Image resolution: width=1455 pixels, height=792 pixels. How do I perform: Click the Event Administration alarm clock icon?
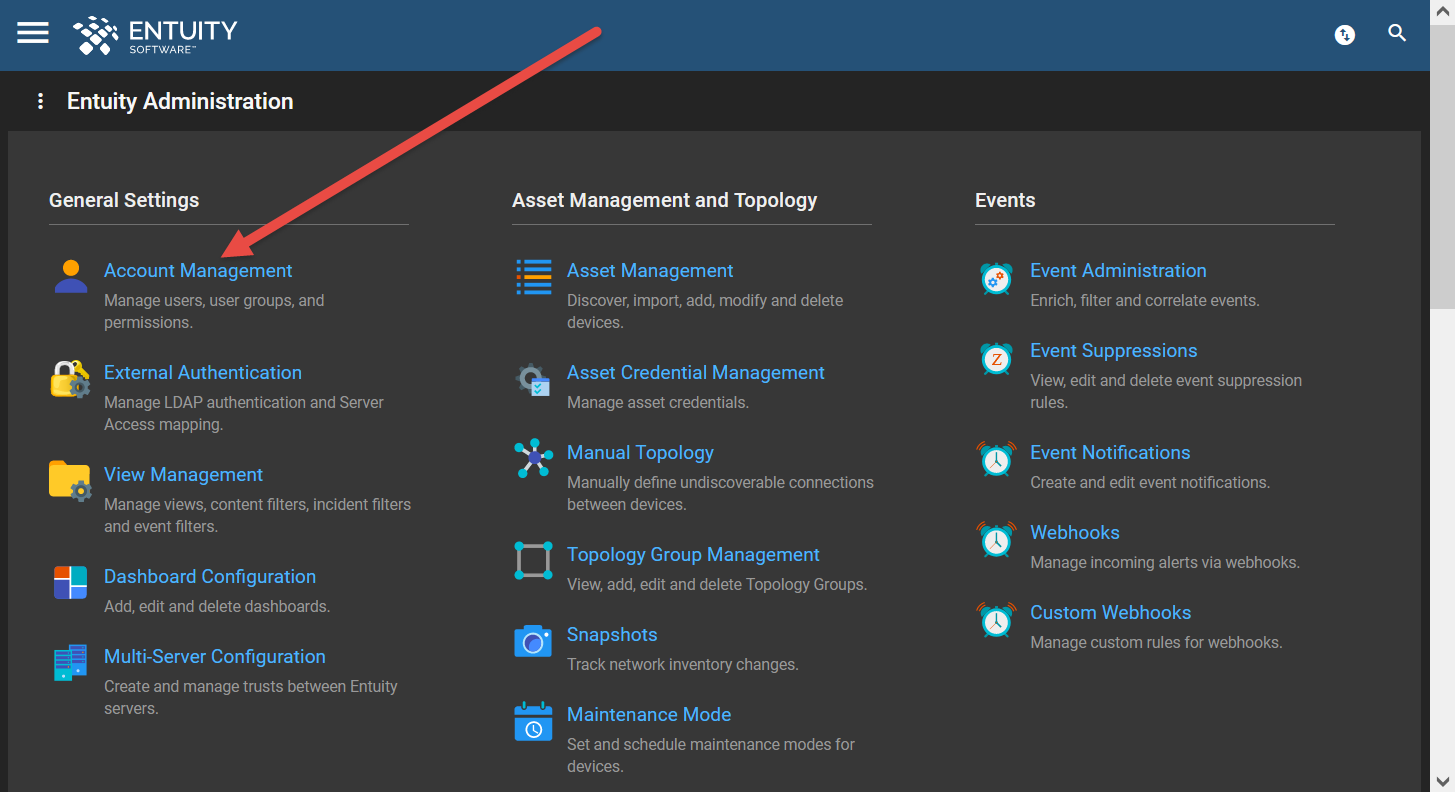tap(996, 277)
